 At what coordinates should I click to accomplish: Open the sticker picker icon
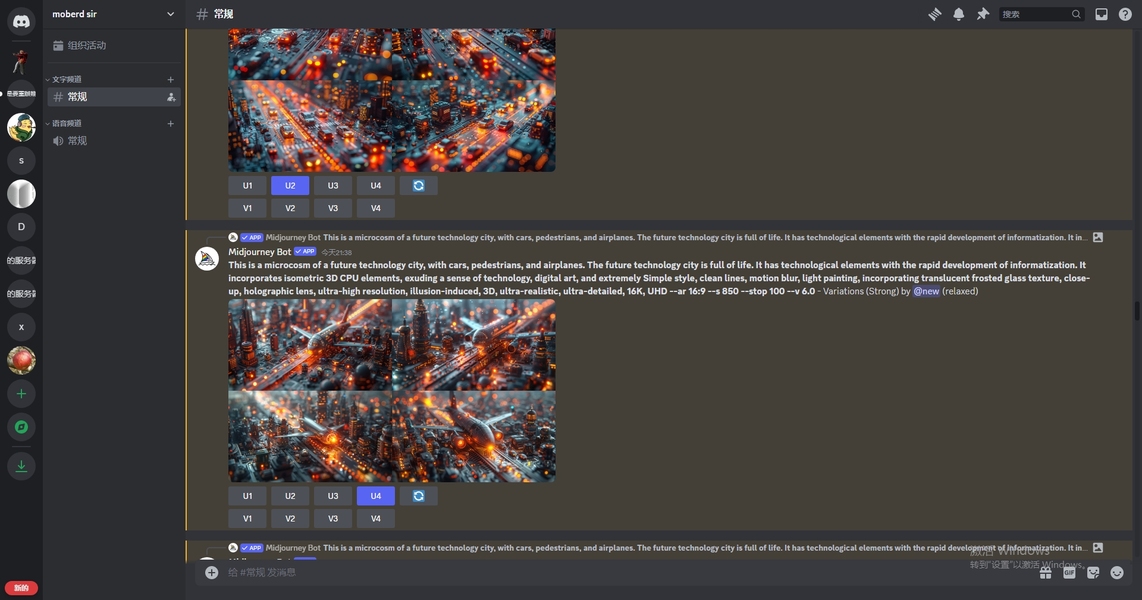coord(1093,573)
